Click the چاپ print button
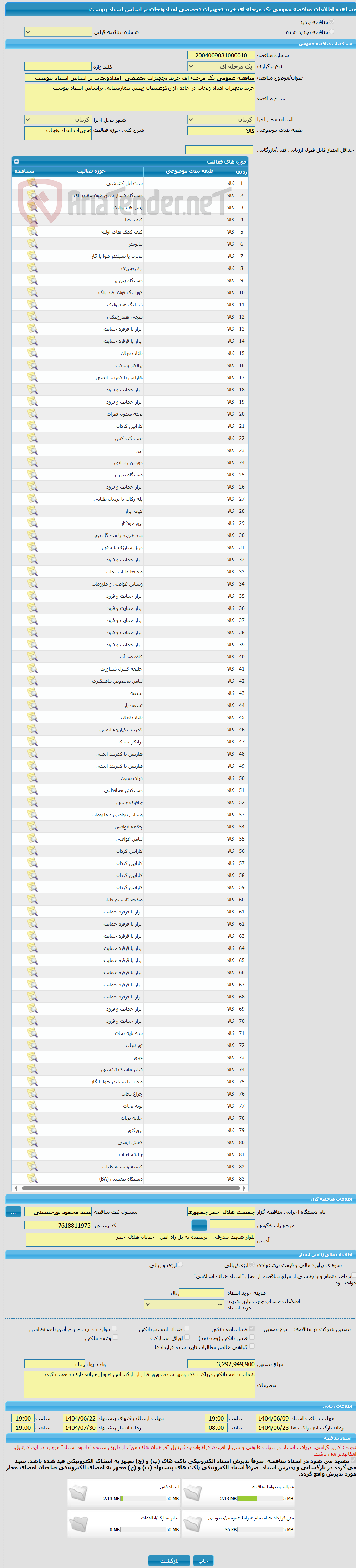 (x=203, y=1561)
